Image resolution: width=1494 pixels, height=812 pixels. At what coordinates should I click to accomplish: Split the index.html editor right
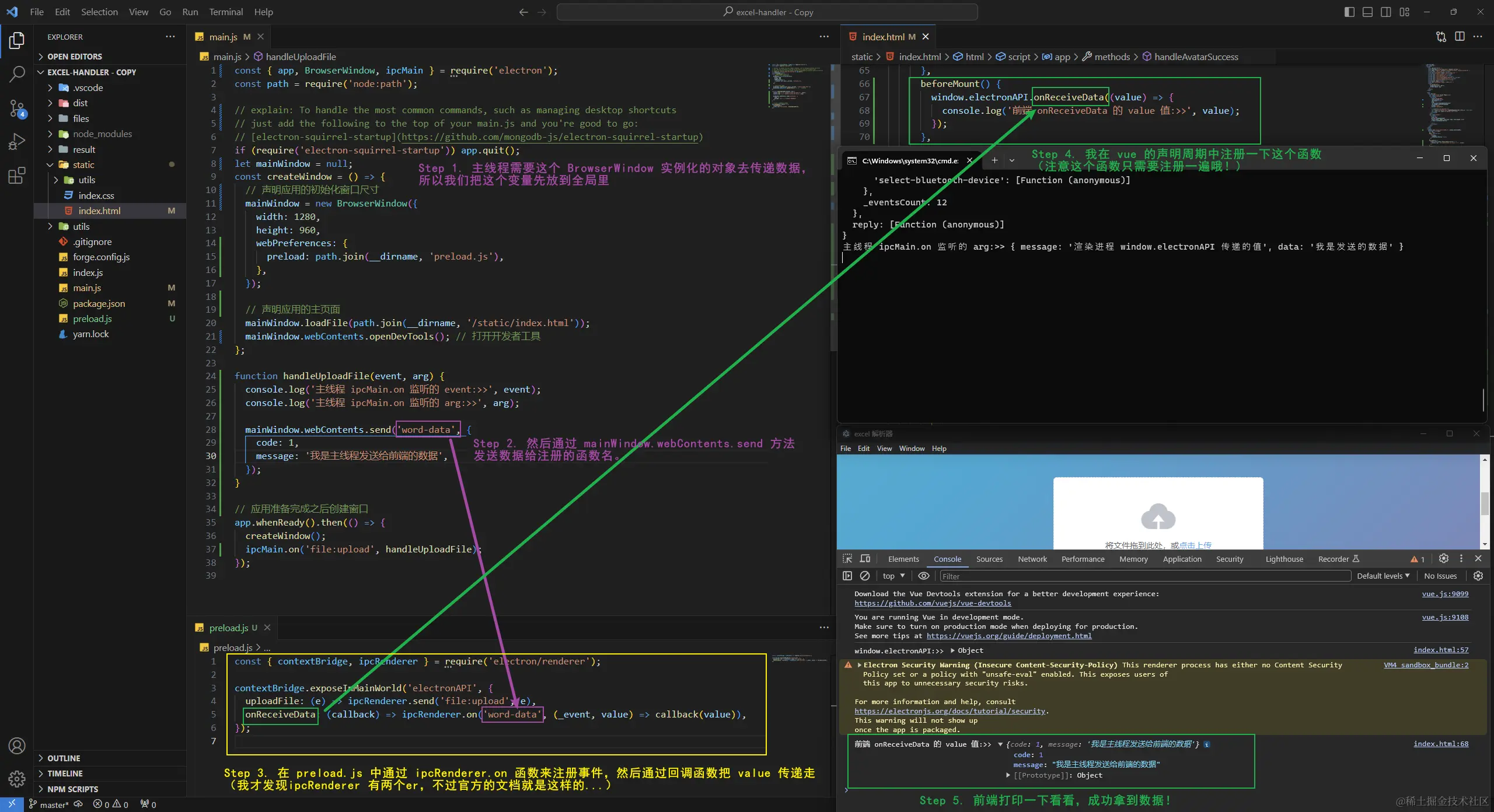coord(1460,37)
